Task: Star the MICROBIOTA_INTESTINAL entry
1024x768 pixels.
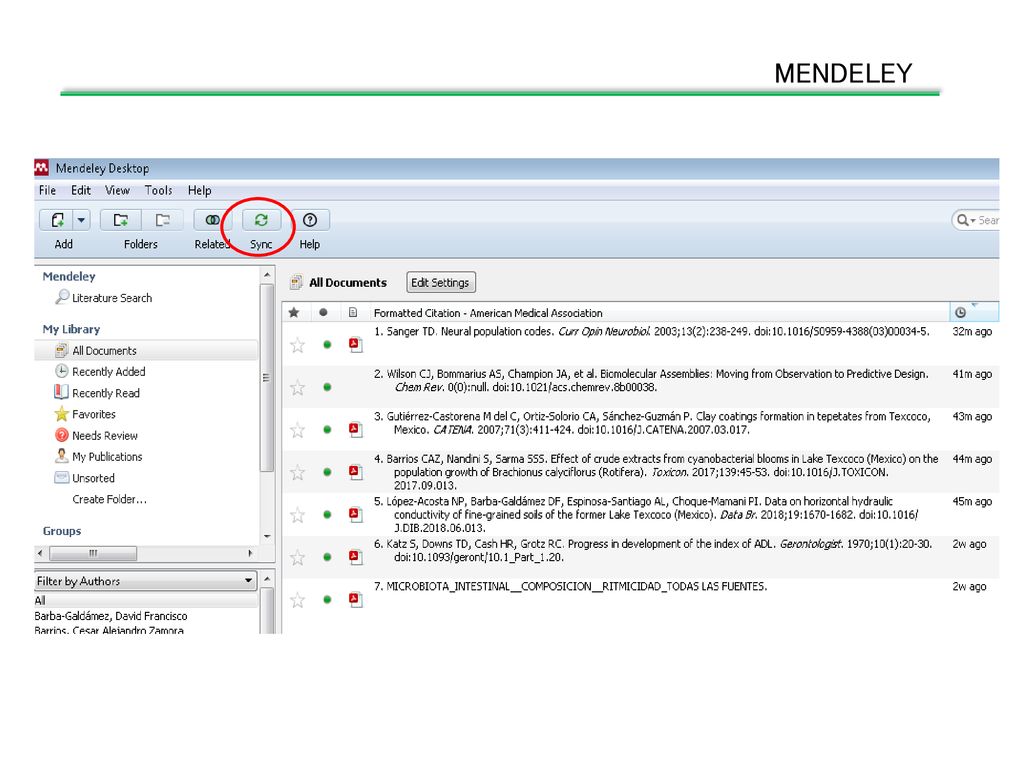Action: coord(298,600)
